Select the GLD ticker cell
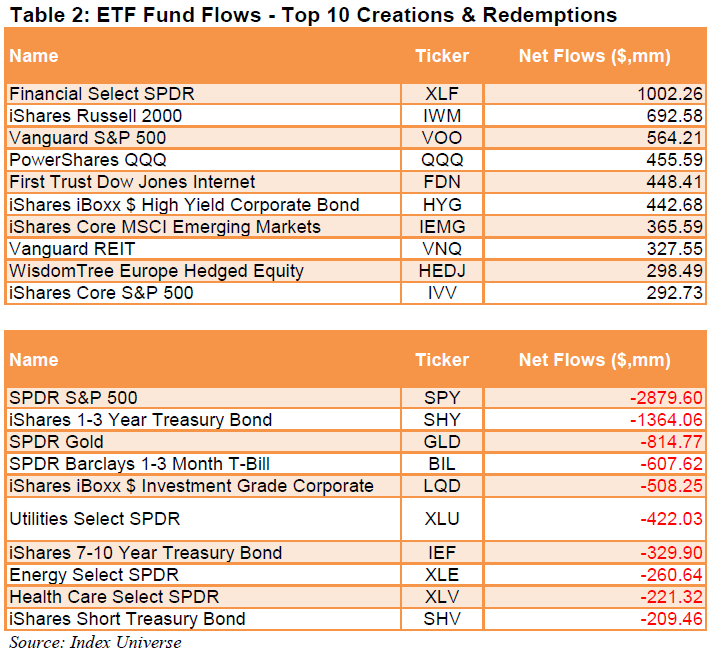The height and width of the screenshot is (653, 713). click(441, 442)
